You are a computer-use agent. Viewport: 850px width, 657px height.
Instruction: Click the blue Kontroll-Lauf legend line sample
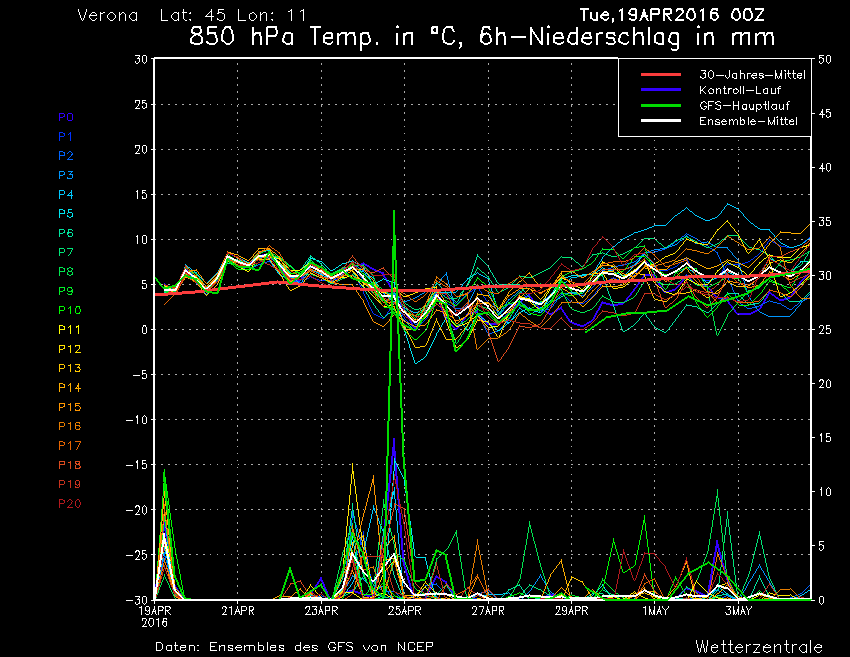[x=661, y=90]
